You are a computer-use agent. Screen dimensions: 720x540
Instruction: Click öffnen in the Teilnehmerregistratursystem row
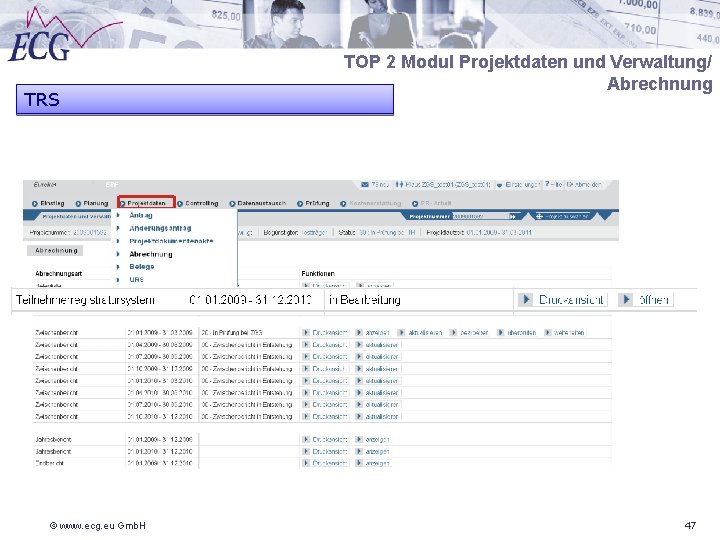point(646,300)
